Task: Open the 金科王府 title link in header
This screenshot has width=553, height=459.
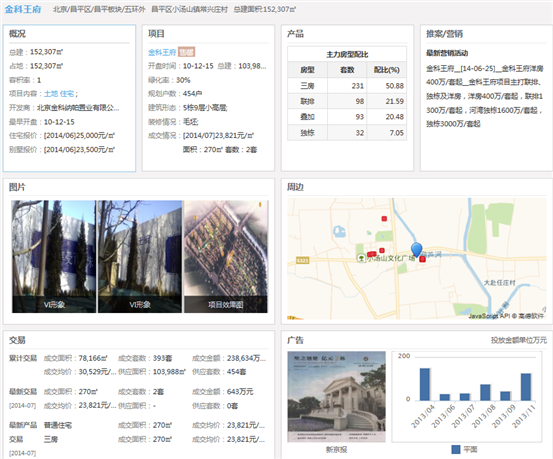Action: tap(23, 9)
